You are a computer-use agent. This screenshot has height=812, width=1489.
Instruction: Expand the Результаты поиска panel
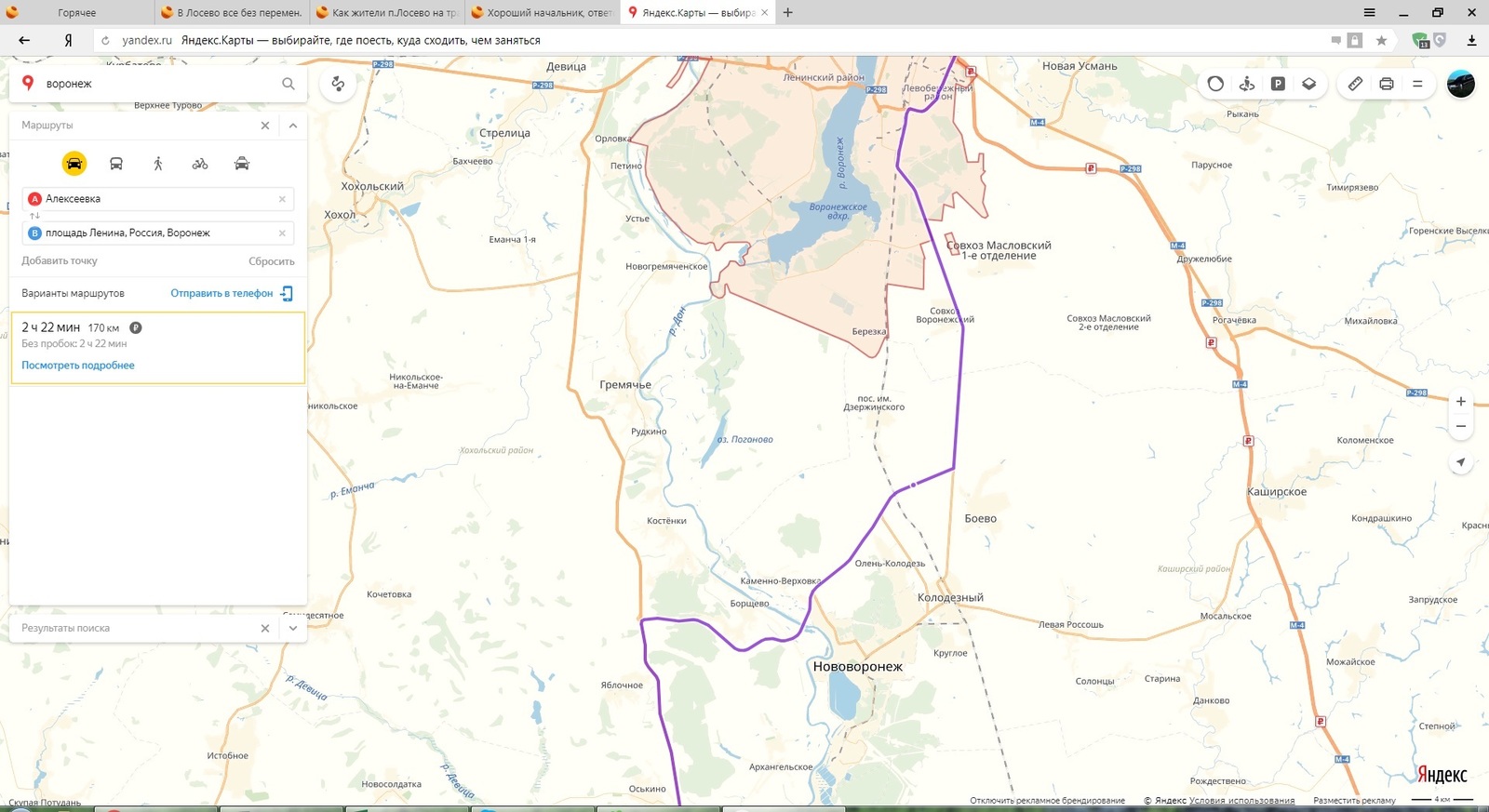tap(293, 628)
